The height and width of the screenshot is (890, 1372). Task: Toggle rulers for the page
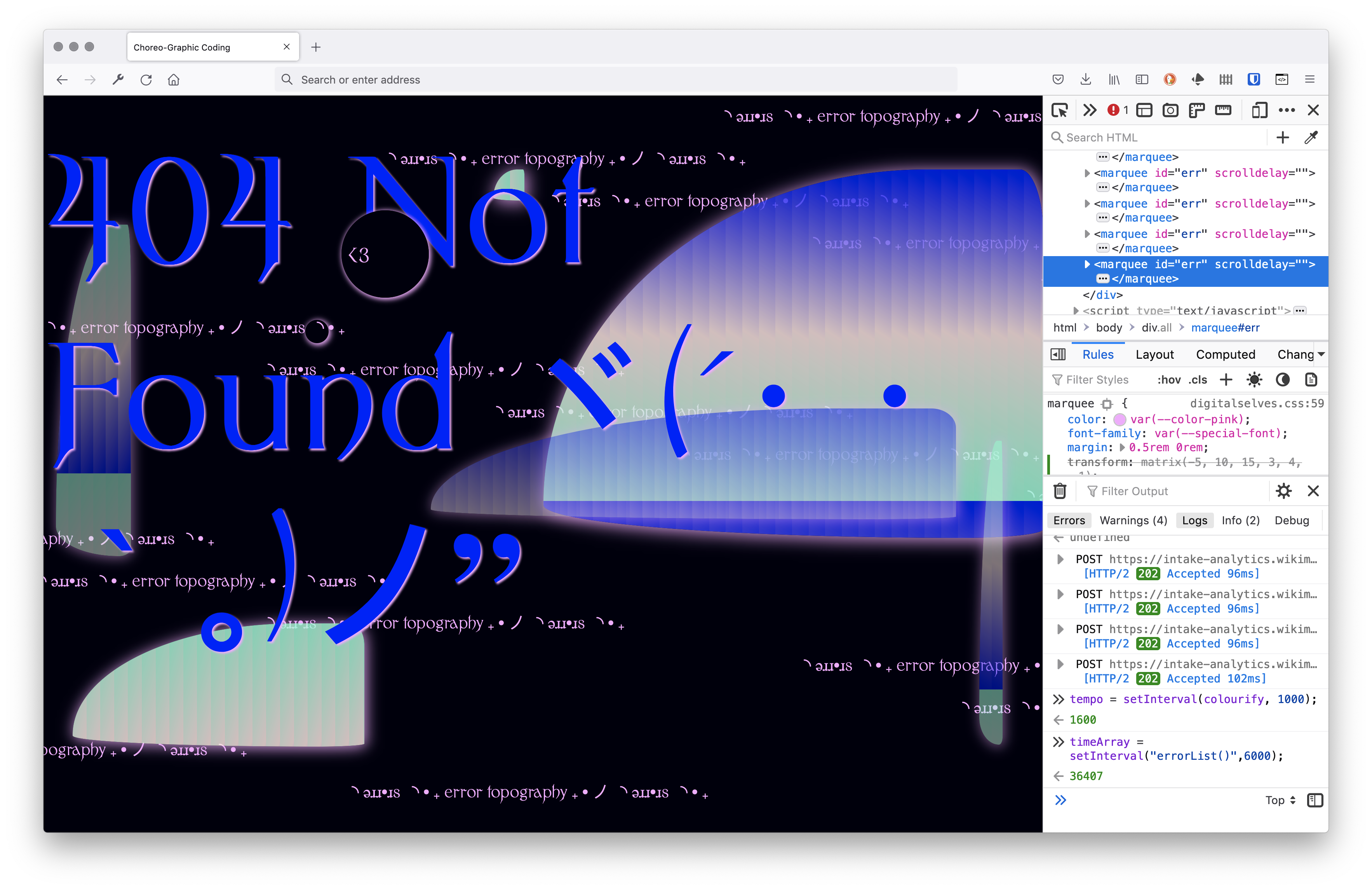tap(1223, 110)
